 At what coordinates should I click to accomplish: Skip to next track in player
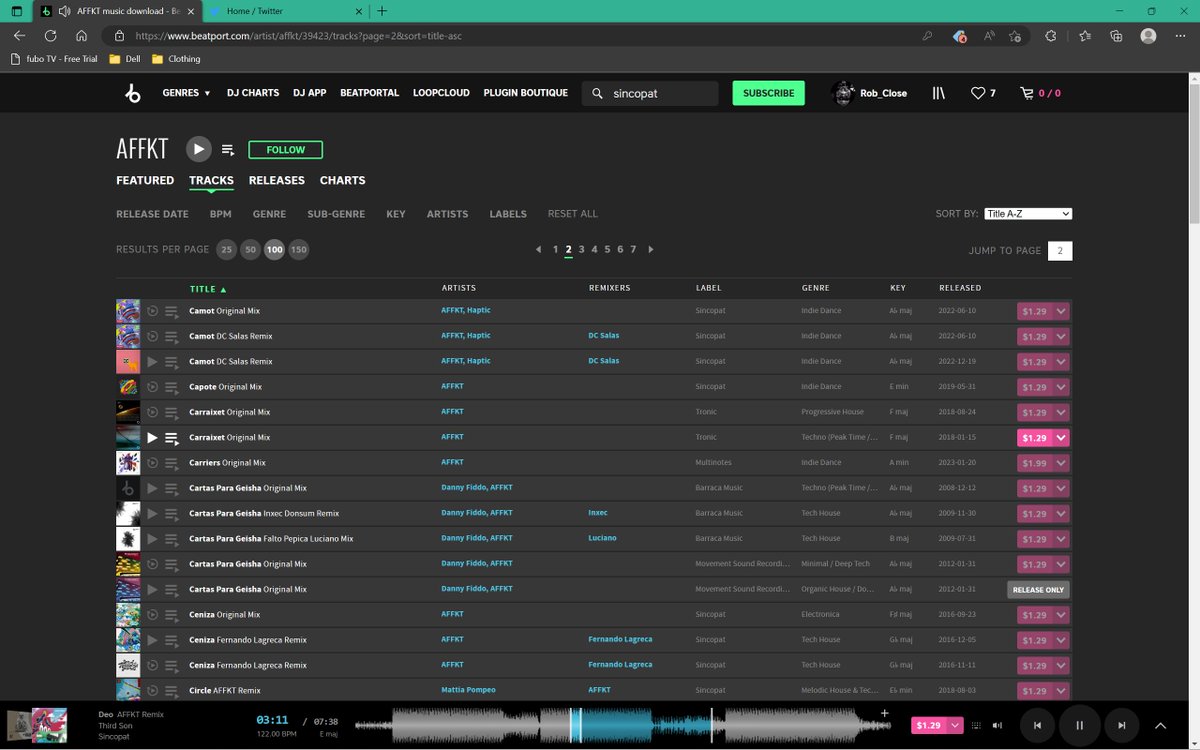1122,725
